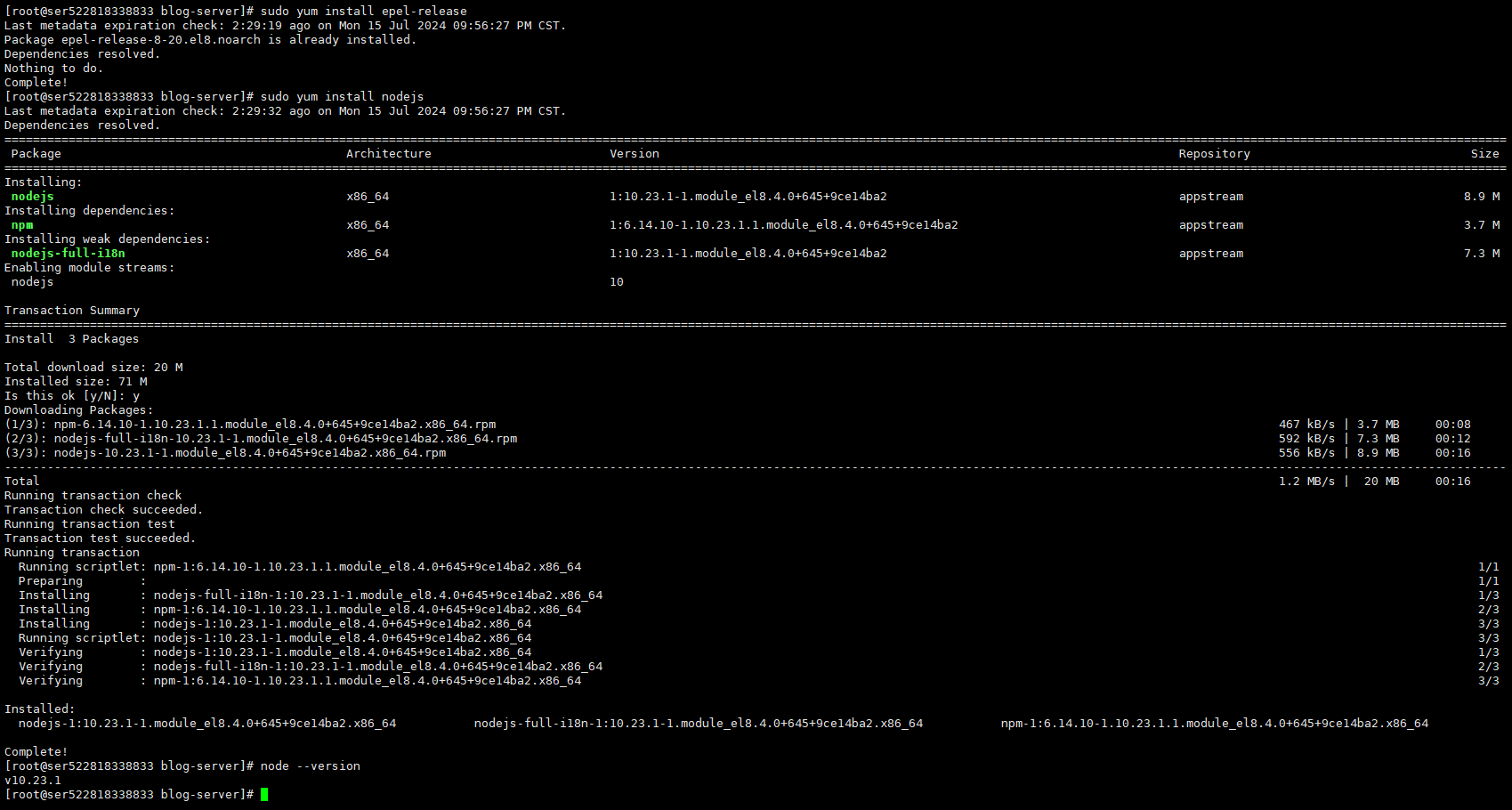Click the 'sudo yum install nodejs' command
The image size is (1512, 810).
click(x=343, y=97)
